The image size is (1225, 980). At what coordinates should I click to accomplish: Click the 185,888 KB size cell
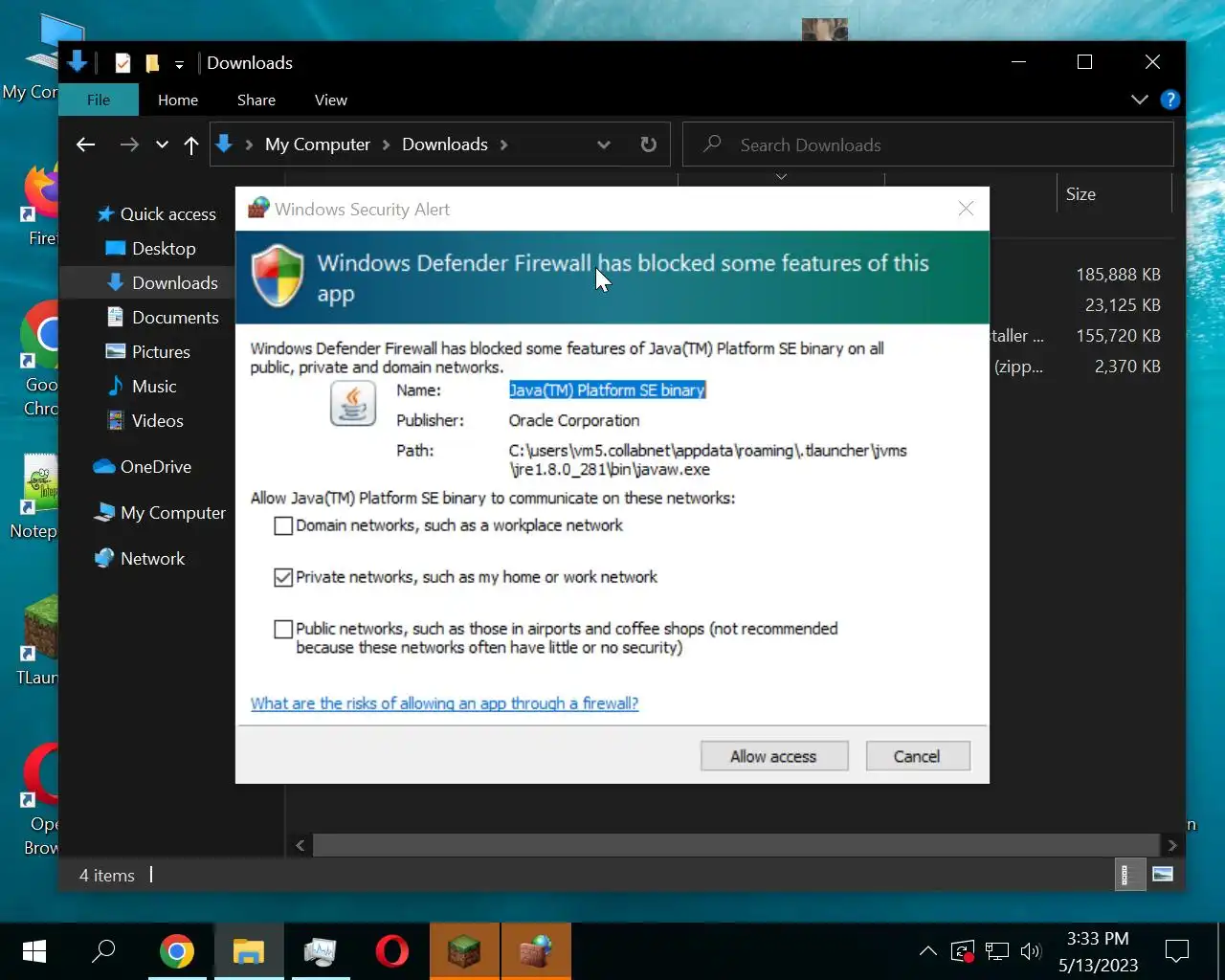pos(1118,275)
